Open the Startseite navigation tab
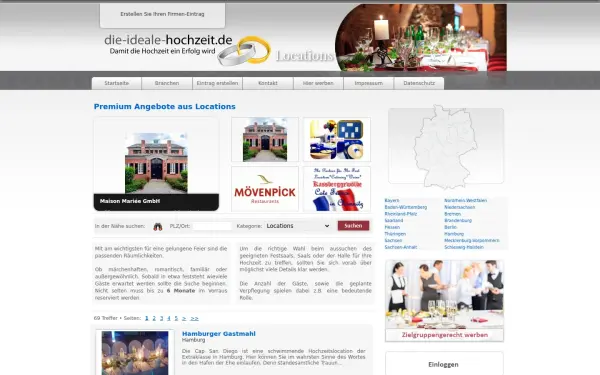The image size is (600, 375). (117, 83)
